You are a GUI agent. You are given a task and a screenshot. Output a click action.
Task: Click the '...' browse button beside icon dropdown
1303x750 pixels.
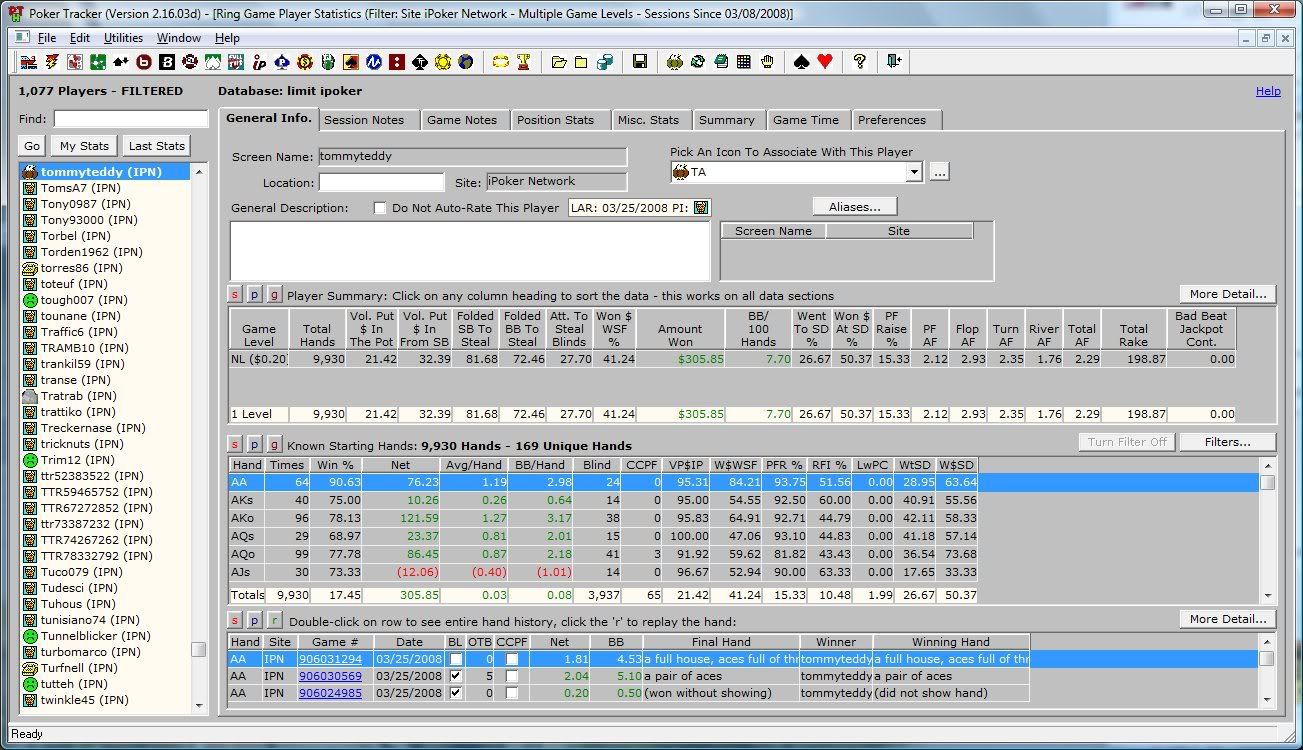[x=938, y=172]
